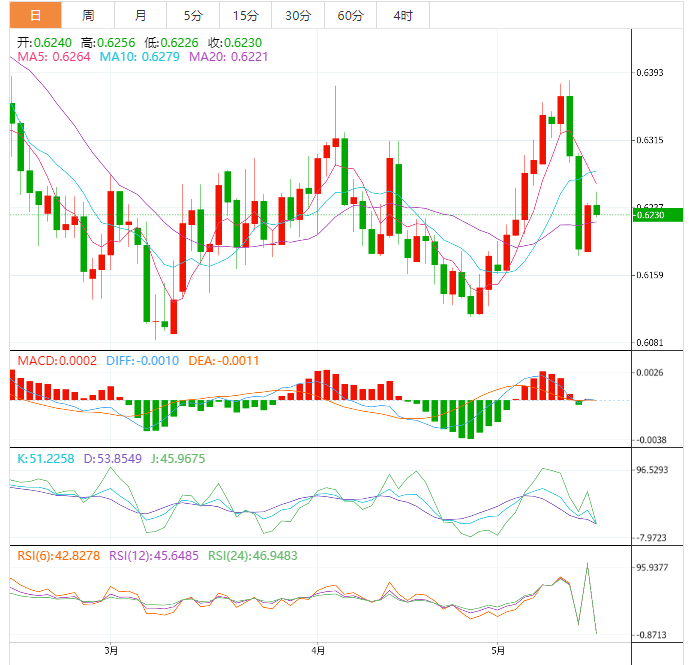
Task: Open the 60分 interval tab
Action: click(350, 15)
